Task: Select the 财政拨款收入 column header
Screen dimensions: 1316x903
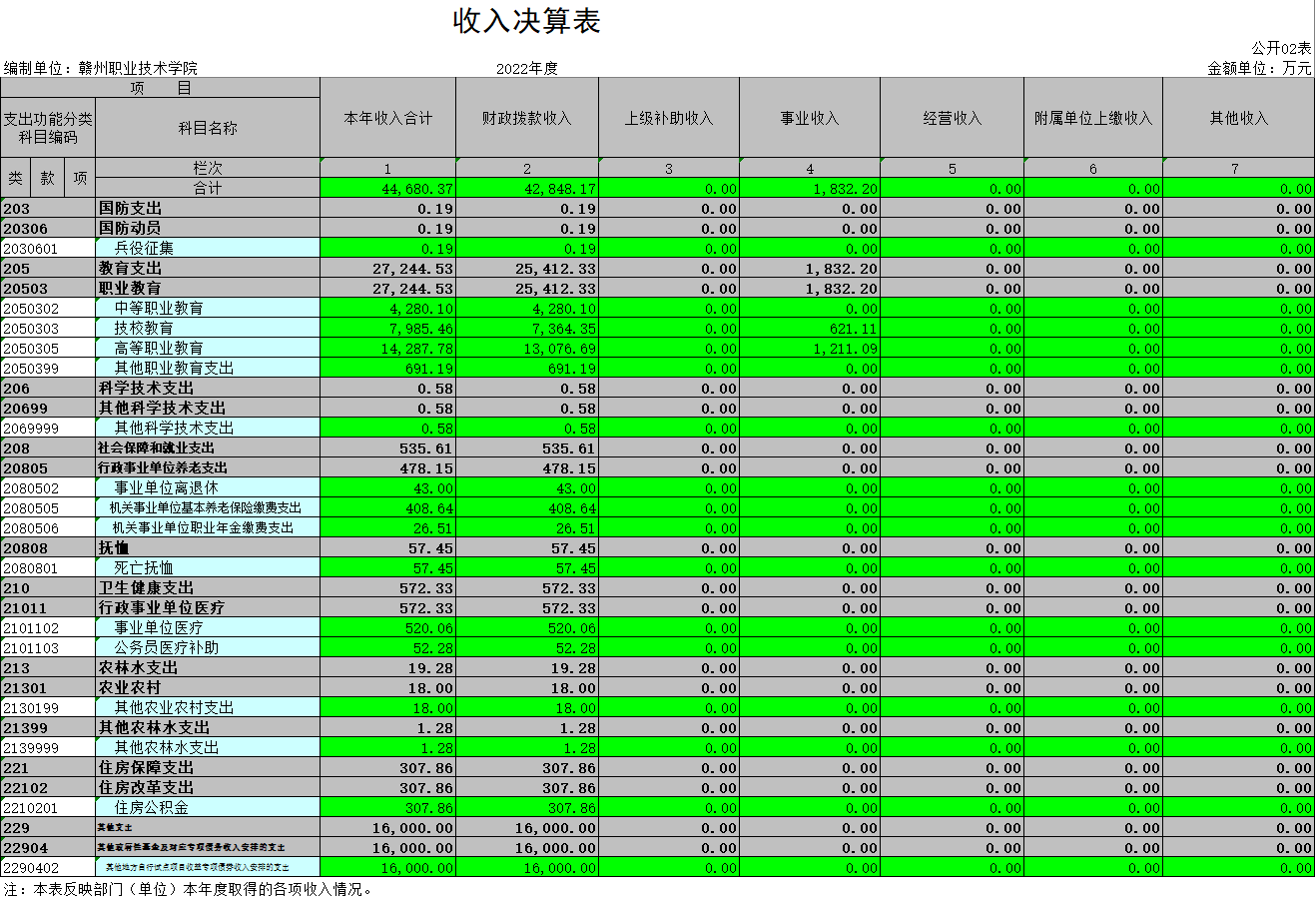Action: (x=526, y=118)
